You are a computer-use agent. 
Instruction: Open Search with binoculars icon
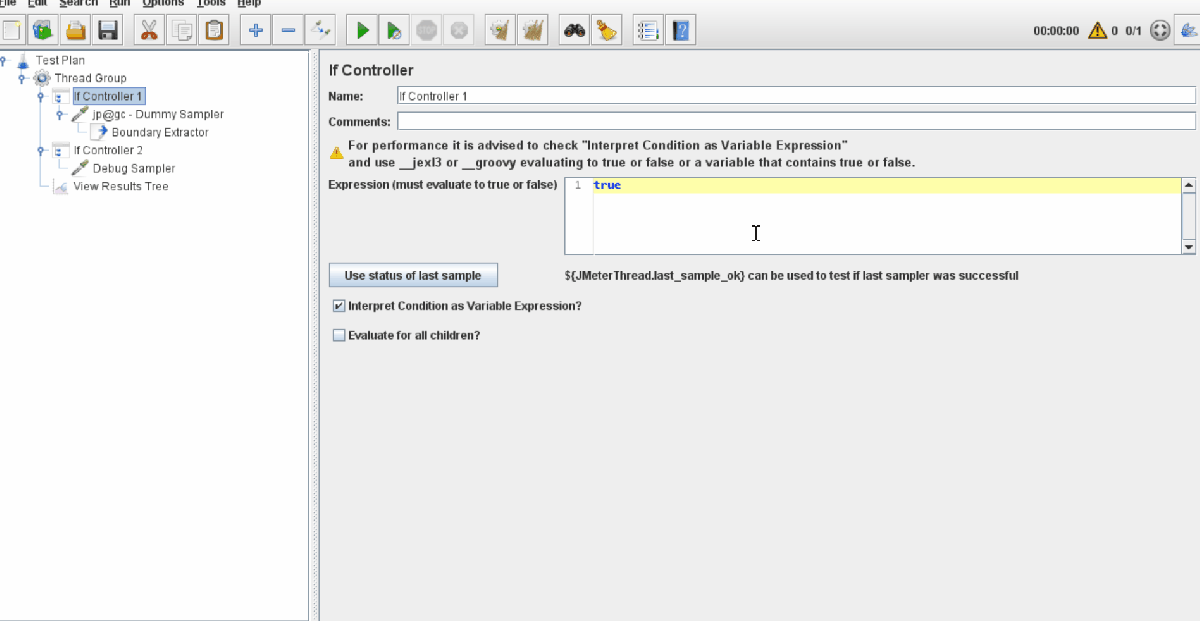574,30
